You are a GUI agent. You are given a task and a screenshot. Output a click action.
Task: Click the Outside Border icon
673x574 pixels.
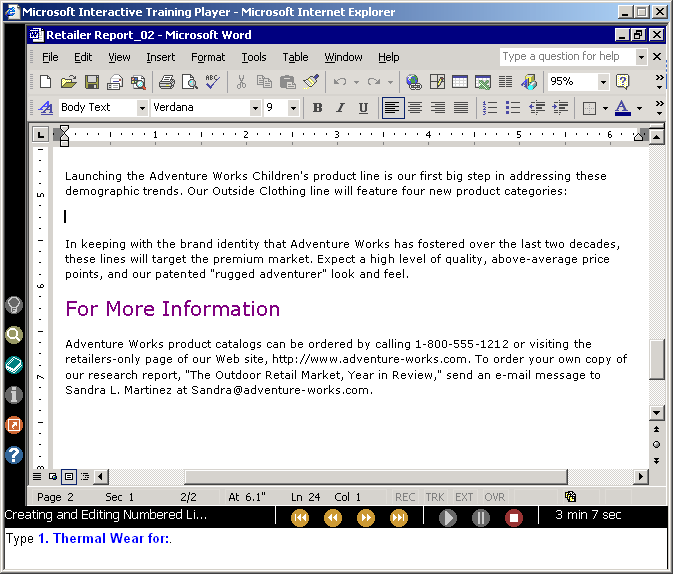coord(589,108)
